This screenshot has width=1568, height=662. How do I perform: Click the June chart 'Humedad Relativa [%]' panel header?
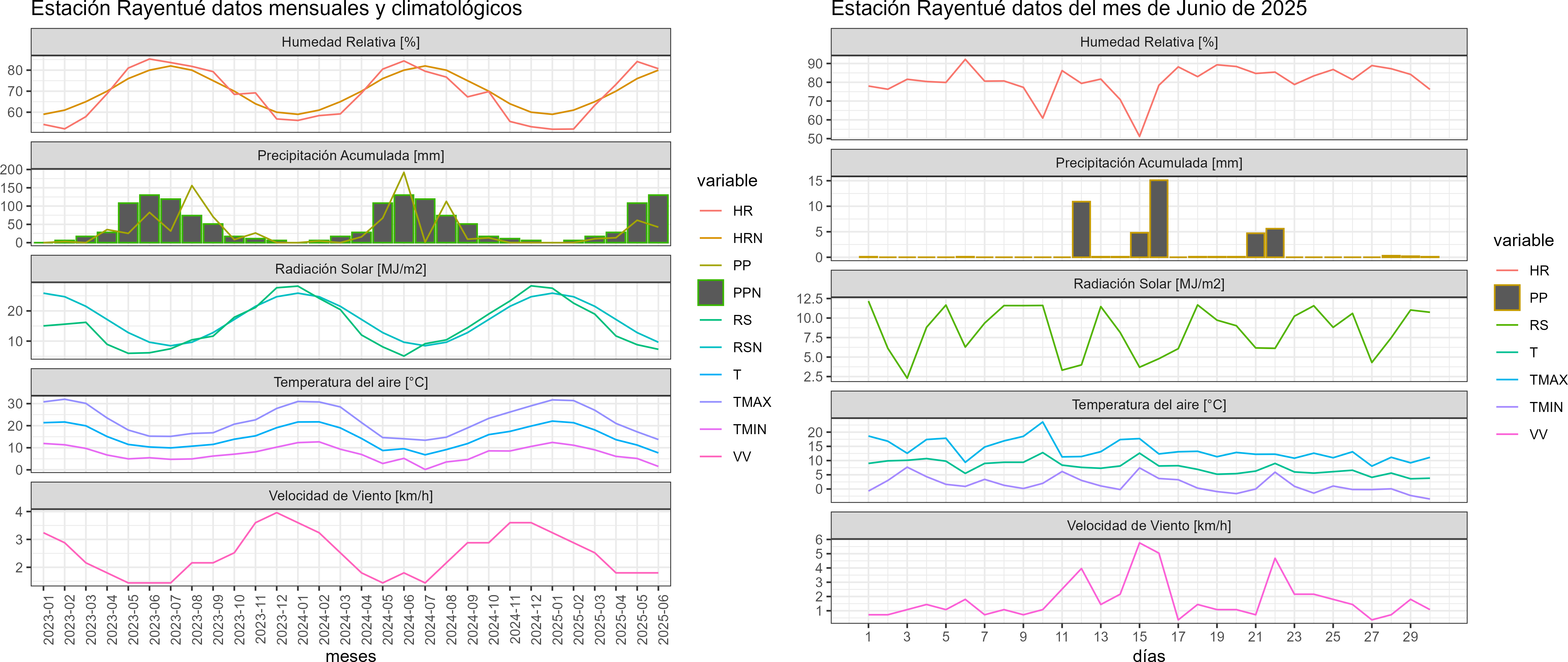(x=1149, y=42)
